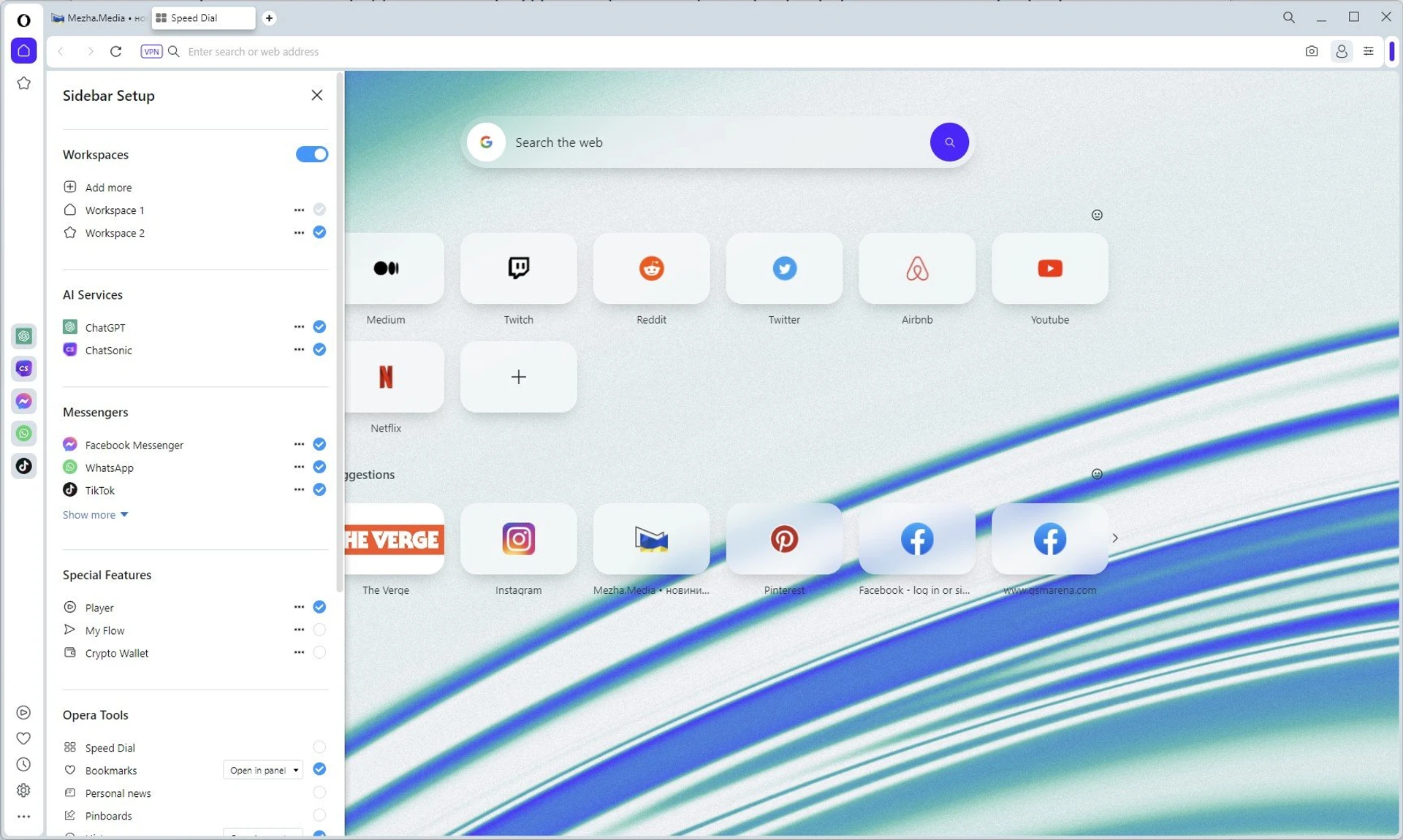Uncheck ChatGPT in AI Services
This screenshot has height=840, width=1403.
[319, 327]
